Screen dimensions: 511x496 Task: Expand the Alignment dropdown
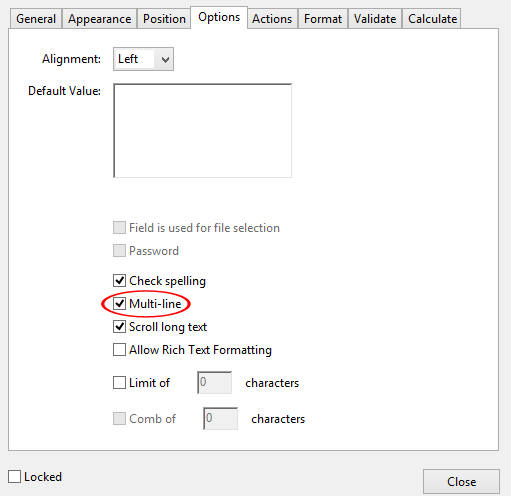[x=143, y=59]
